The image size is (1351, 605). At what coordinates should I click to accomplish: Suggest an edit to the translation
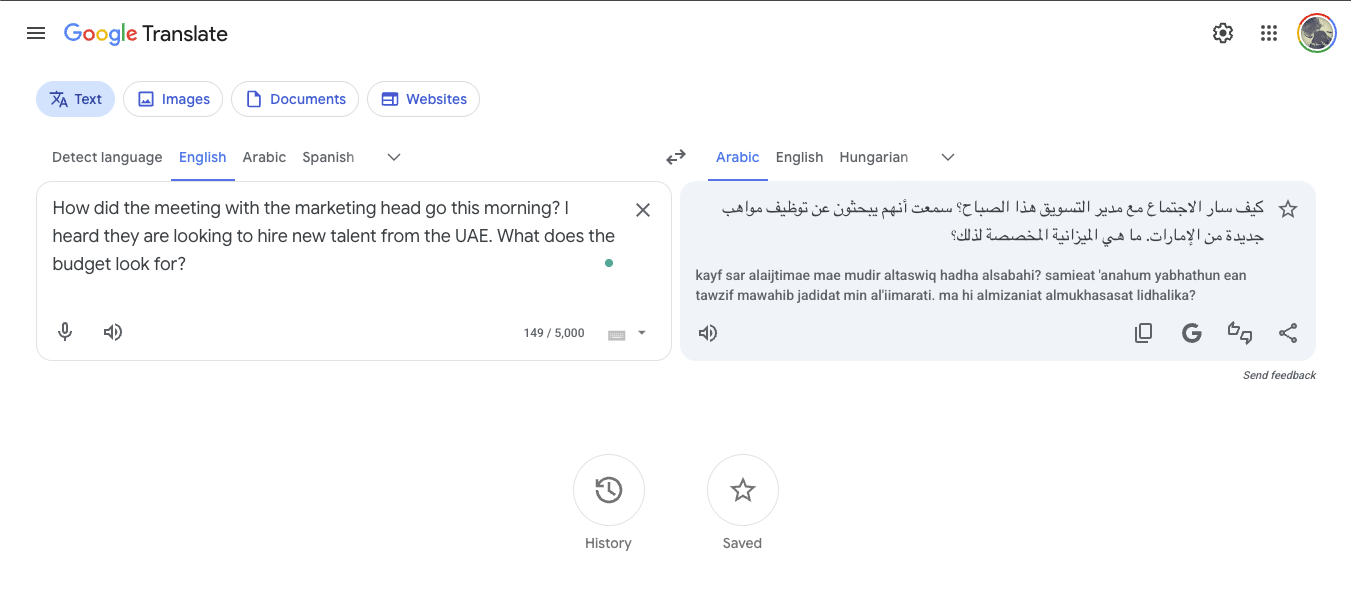[1240, 332]
